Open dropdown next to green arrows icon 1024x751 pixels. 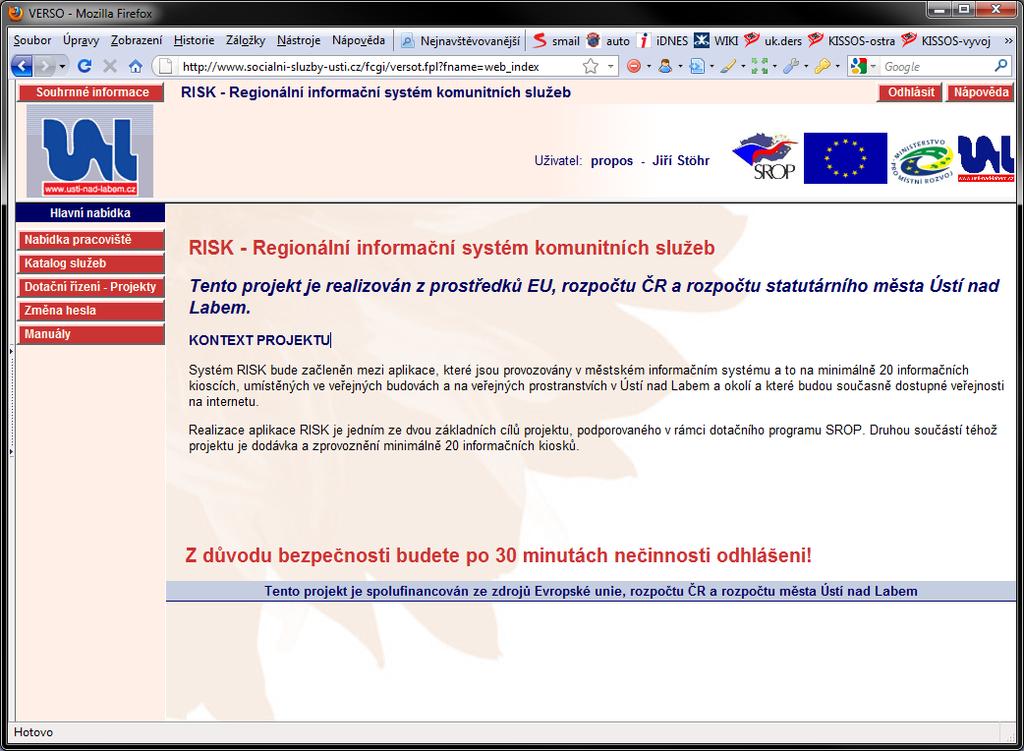click(775, 67)
